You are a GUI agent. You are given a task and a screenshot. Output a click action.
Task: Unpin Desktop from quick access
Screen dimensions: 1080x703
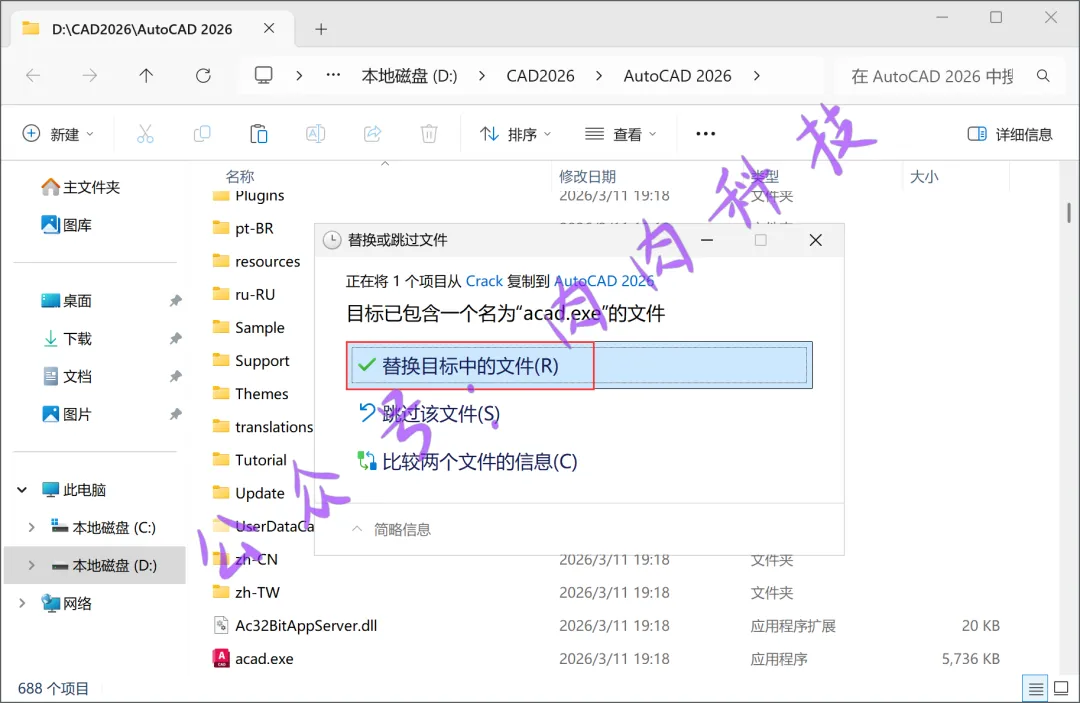(176, 301)
